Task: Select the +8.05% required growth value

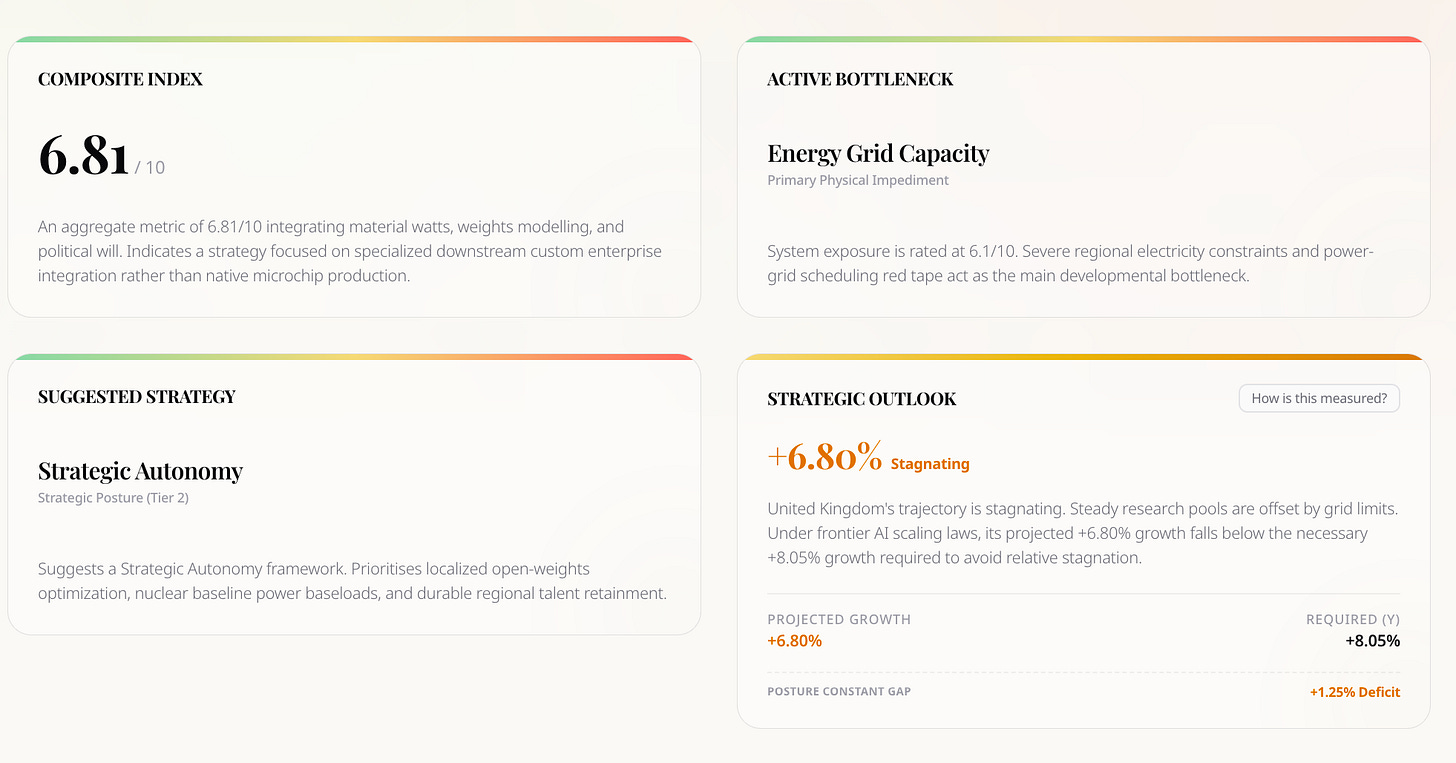Action: click(x=1372, y=641)
